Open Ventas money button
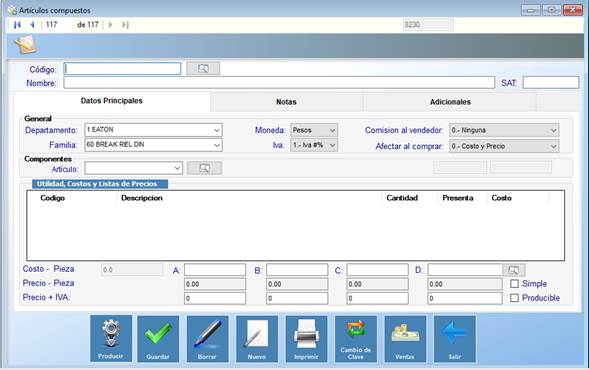The image size is (589, 370). pyautogui.click(x=405, y=338)
